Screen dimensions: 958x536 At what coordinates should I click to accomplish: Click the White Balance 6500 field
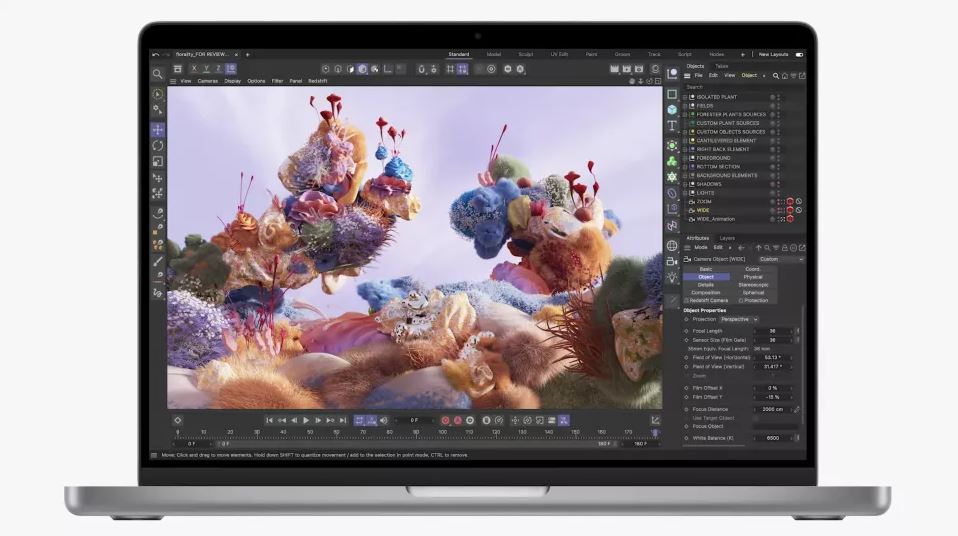pyautogui.click(x=773, y=438)
